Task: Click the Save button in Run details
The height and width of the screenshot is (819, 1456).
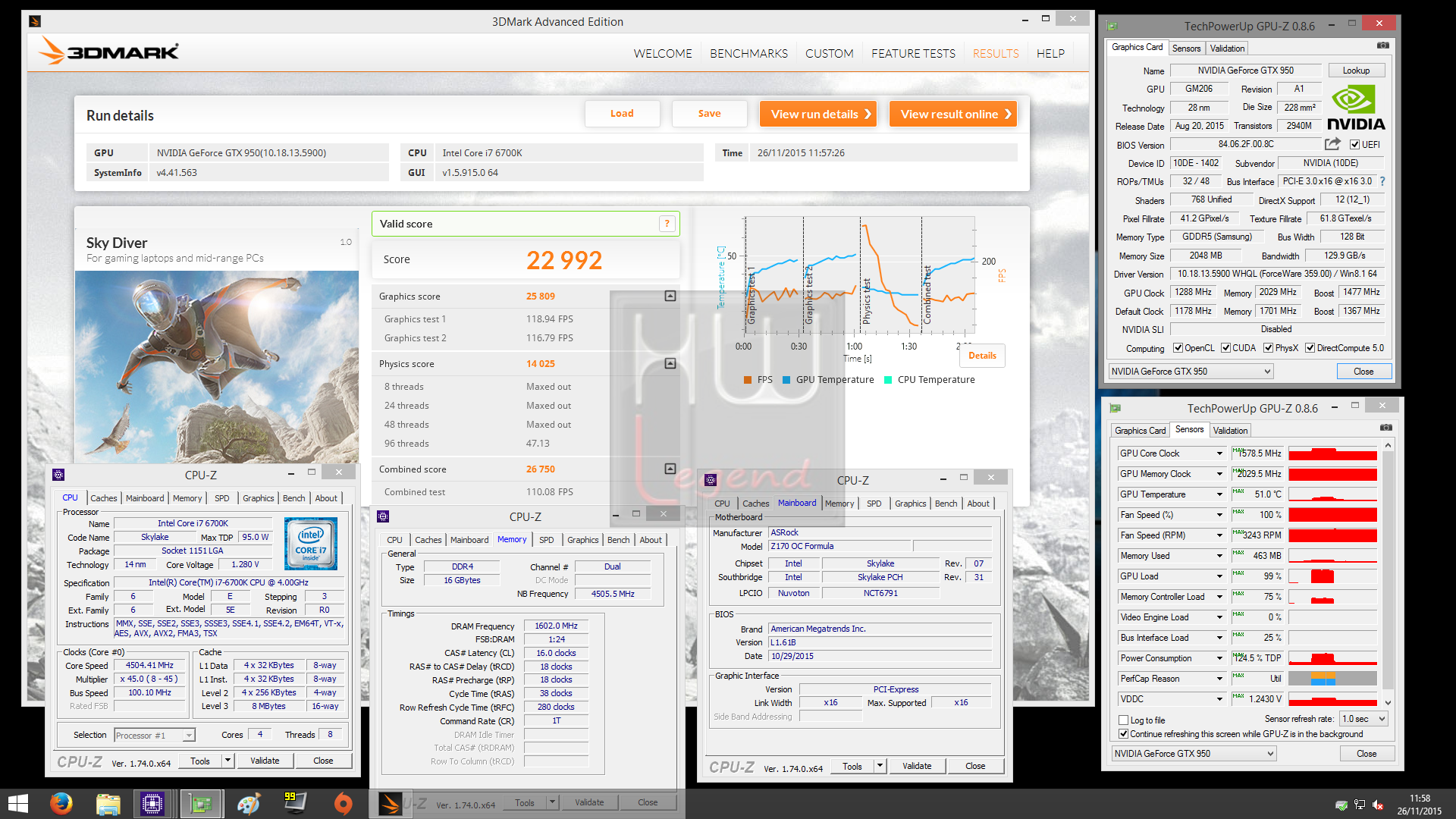Action: point(709,114)
